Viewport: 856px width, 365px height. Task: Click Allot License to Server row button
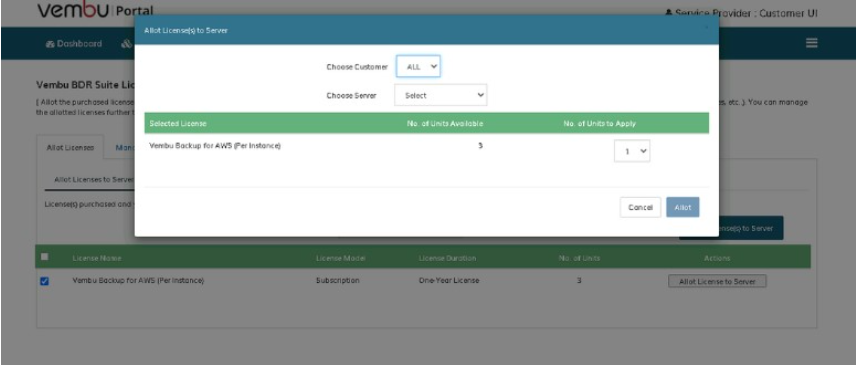pos(717,282)
